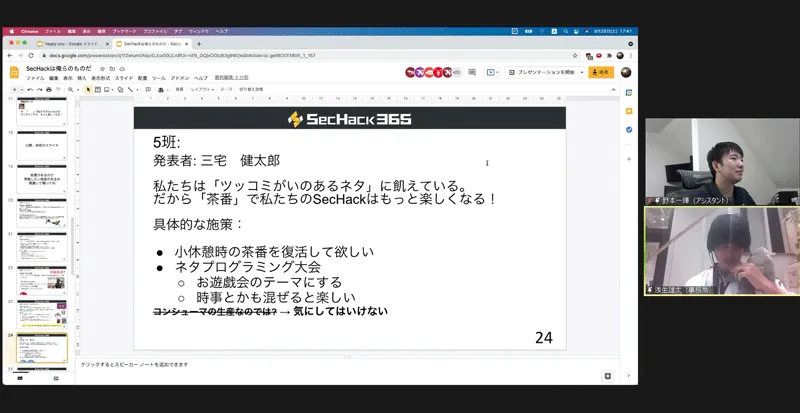This screenshot has height=413, width=800.
Task: Click the input tools toolbar icon
Action: tap(161, 90)
